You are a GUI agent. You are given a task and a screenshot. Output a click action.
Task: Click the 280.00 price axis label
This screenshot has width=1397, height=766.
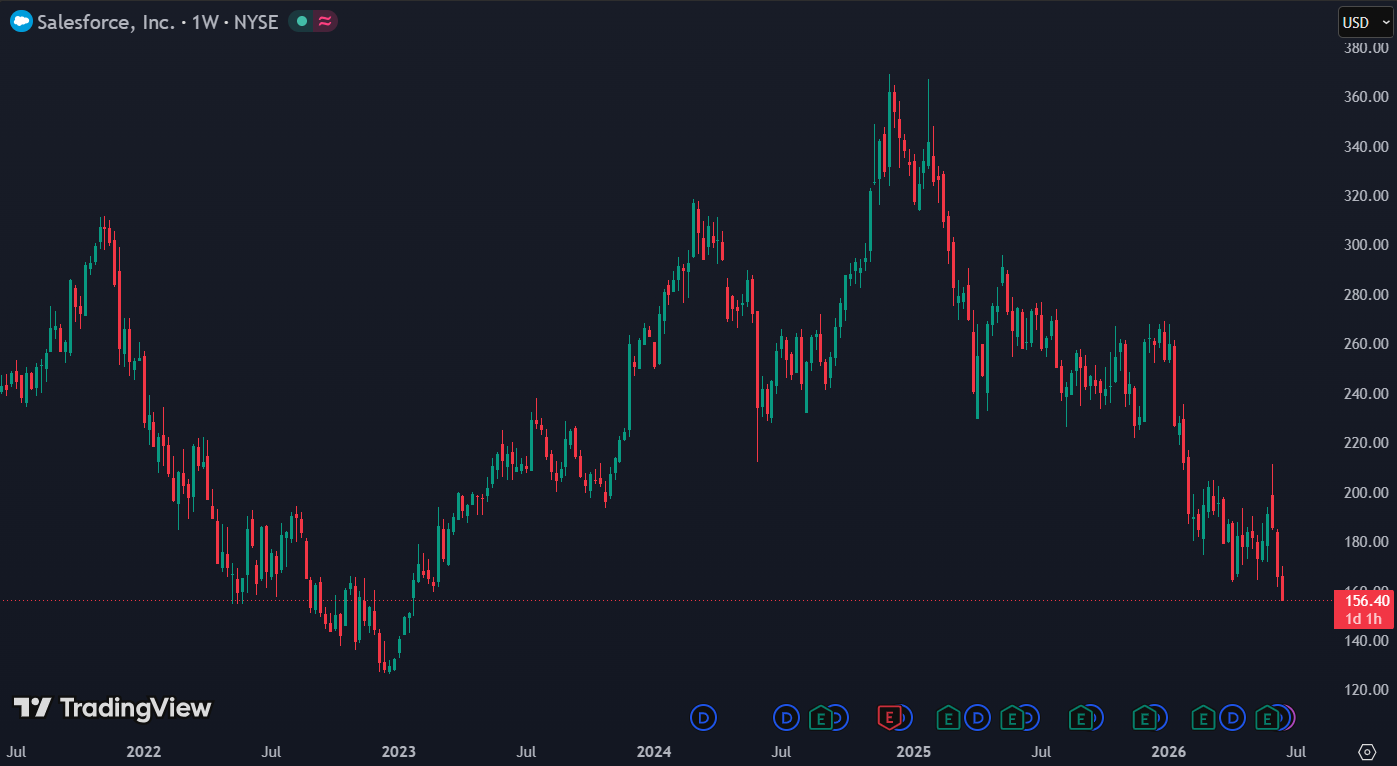1367,295
